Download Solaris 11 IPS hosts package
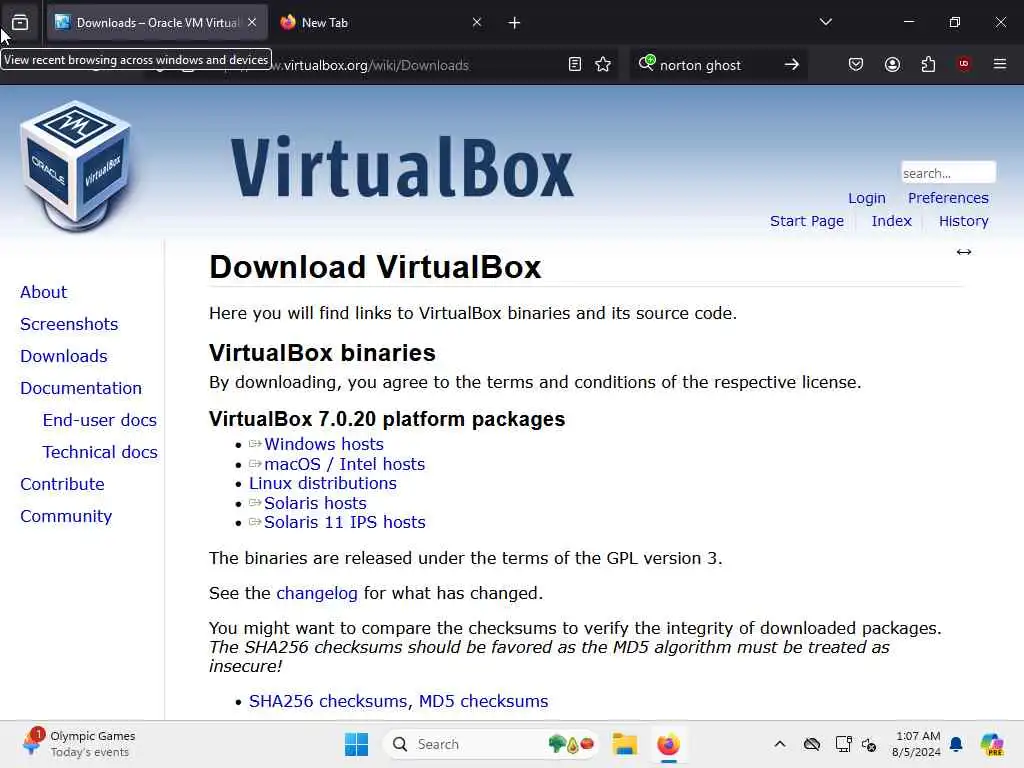The image size is (1024, 768). point(345,522)
